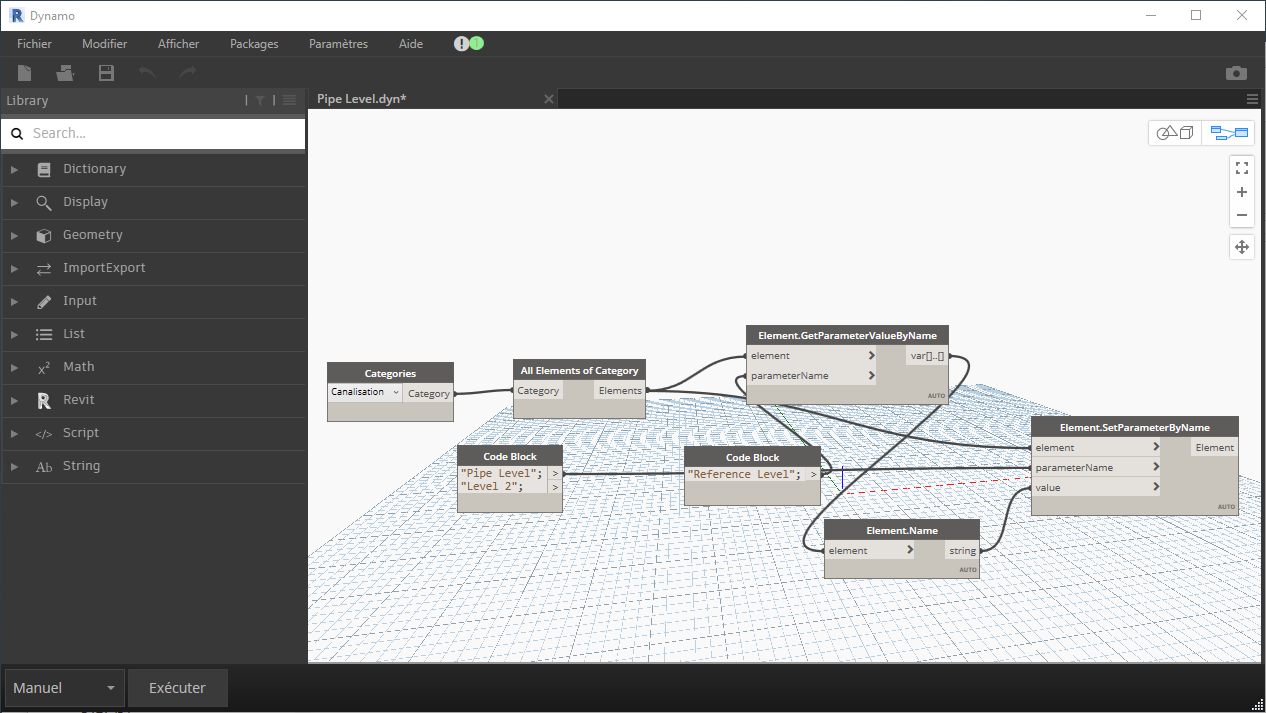Create a new workspace file

click(24, 72)
